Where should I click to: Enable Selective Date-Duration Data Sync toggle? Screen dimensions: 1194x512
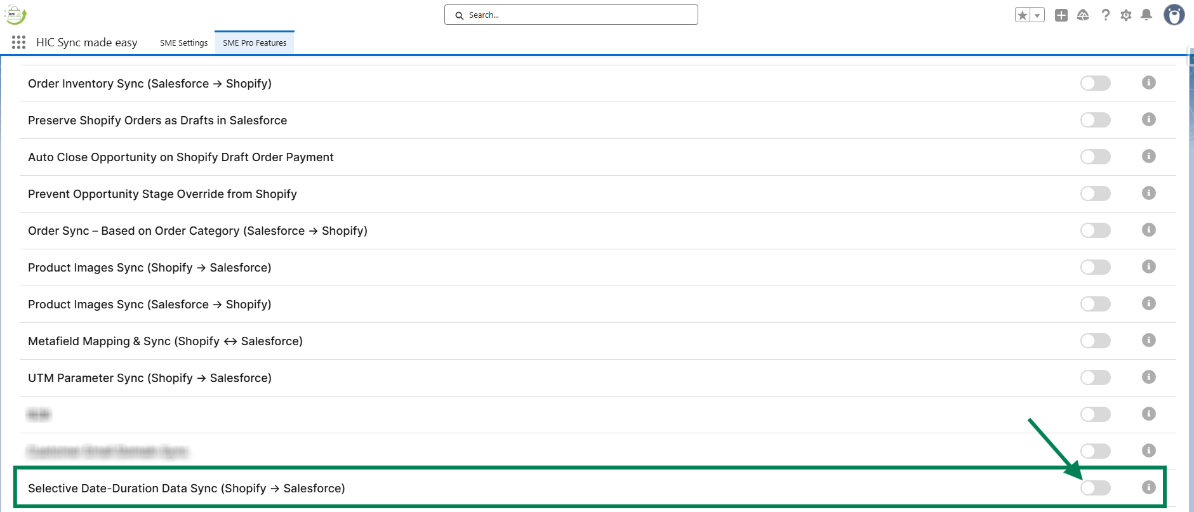[x=1095, y=488]
